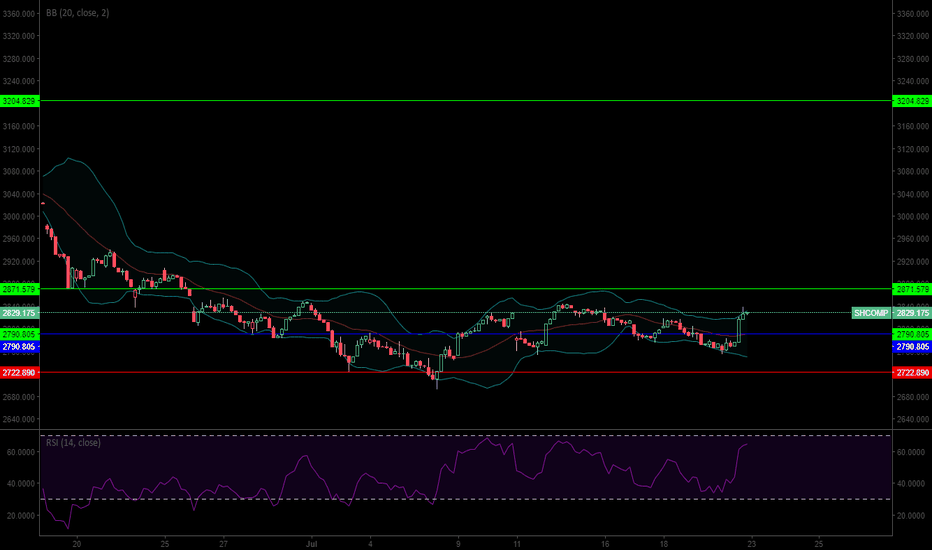
Task: Click the blue 2790.805 label on right axis
Action: tap(912, 347)
